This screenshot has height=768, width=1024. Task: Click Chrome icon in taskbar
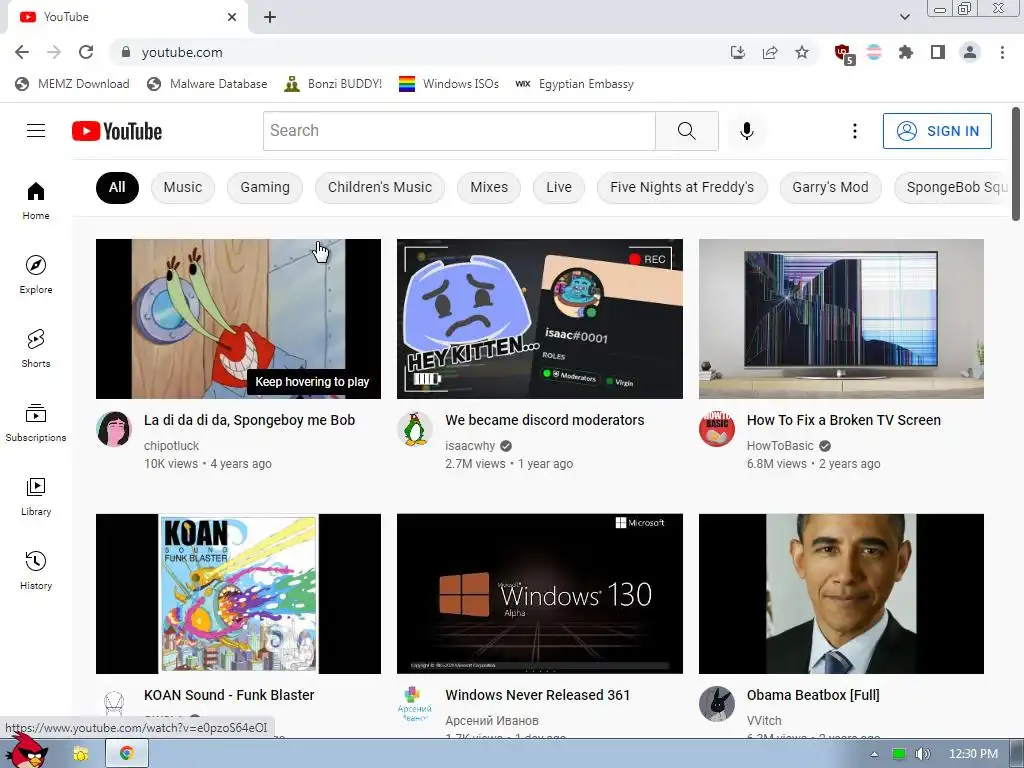pos(127,754)
